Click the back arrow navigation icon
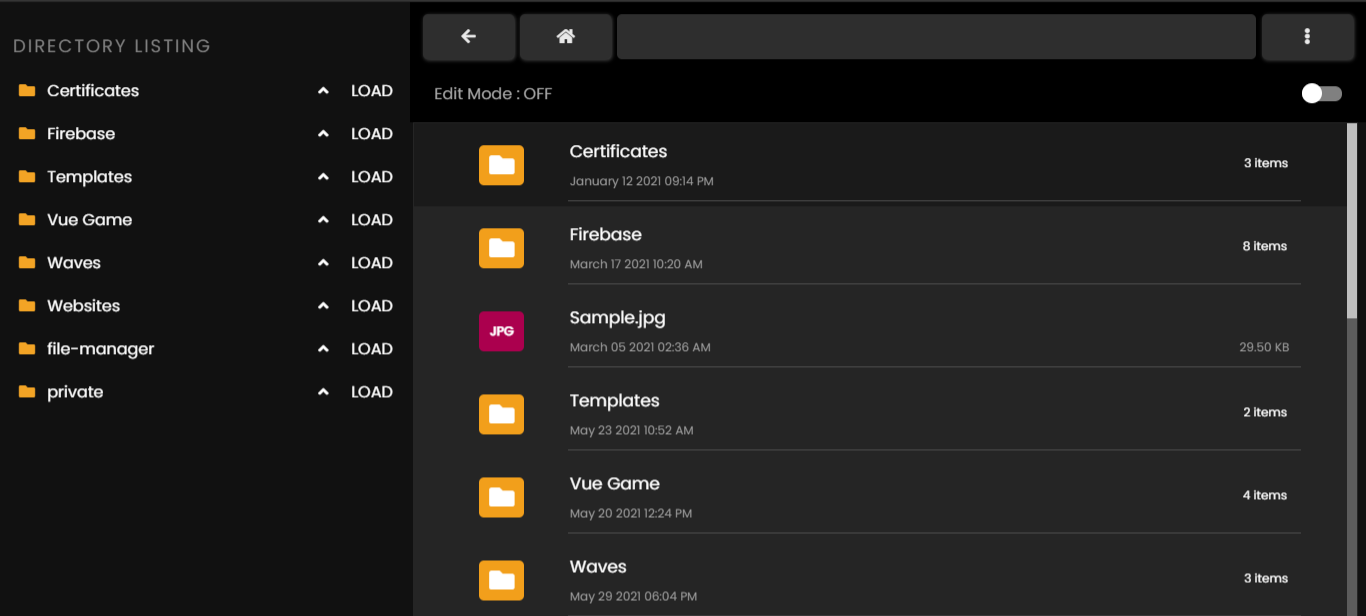Viewport: 1366px width, 616px height. (x=468, y=36)
